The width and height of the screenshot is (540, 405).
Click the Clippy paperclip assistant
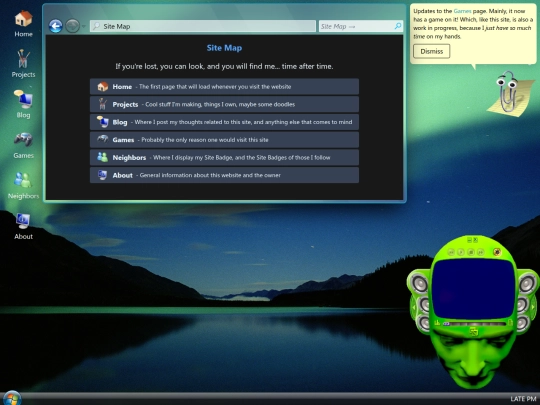tap(510, 93)
